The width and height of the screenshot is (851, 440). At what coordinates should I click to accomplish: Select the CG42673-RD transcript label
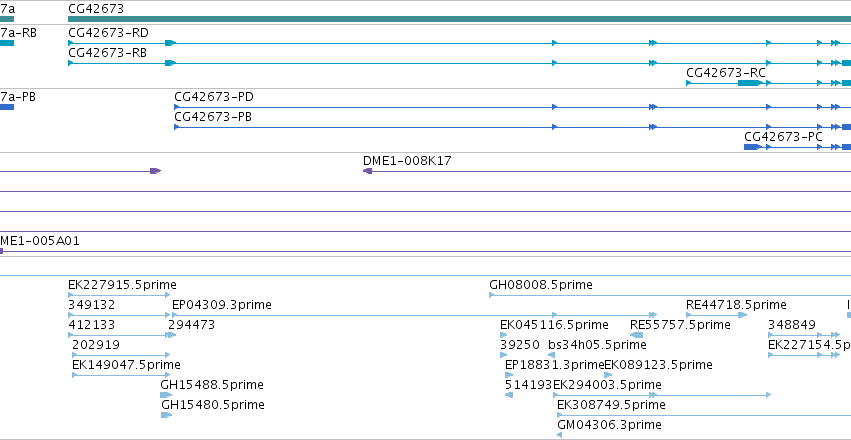(x=109, y=33)
